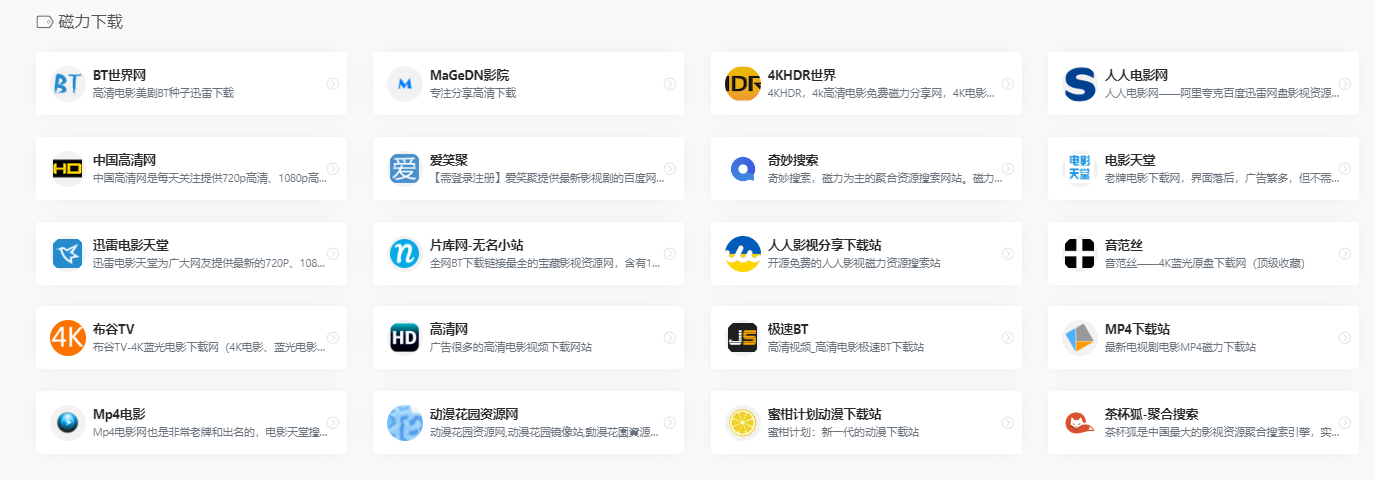1375x480 pixels.
Task: Click the 人人电影网 blue S logo
Action: (x=1080, y=84)
